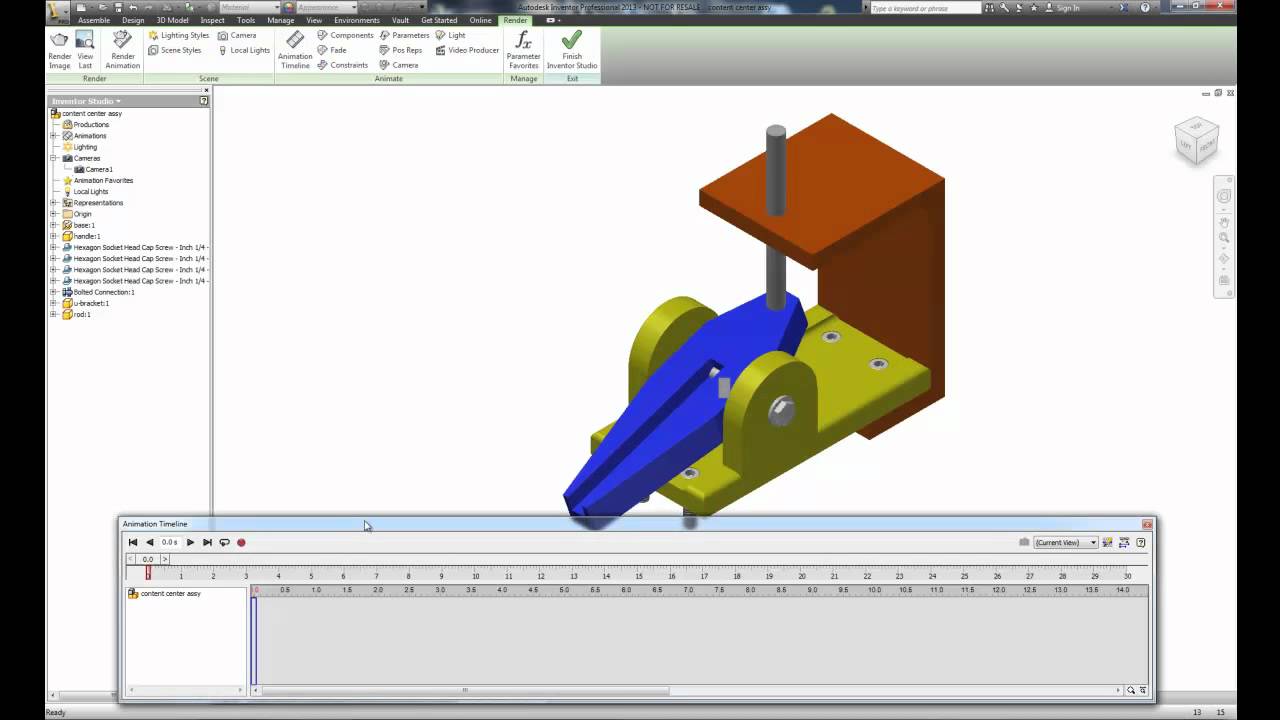Click the Render Animation tool
The image size is (1280, 720).
[x=122, y=50]
